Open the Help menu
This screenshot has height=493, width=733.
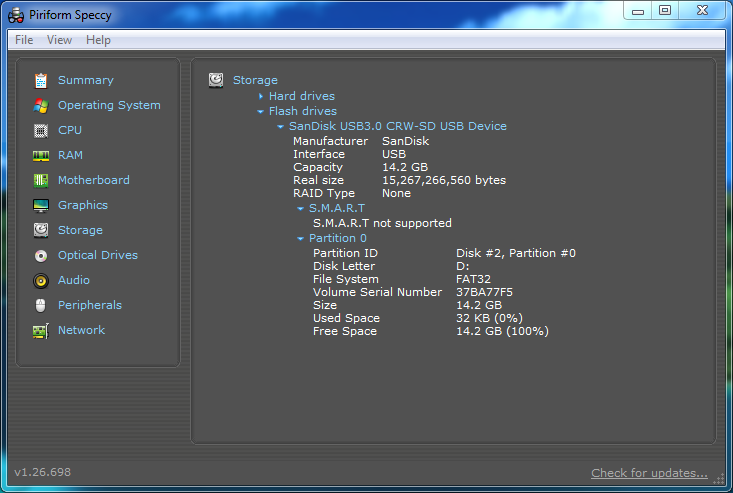click(x=98, y=40)
